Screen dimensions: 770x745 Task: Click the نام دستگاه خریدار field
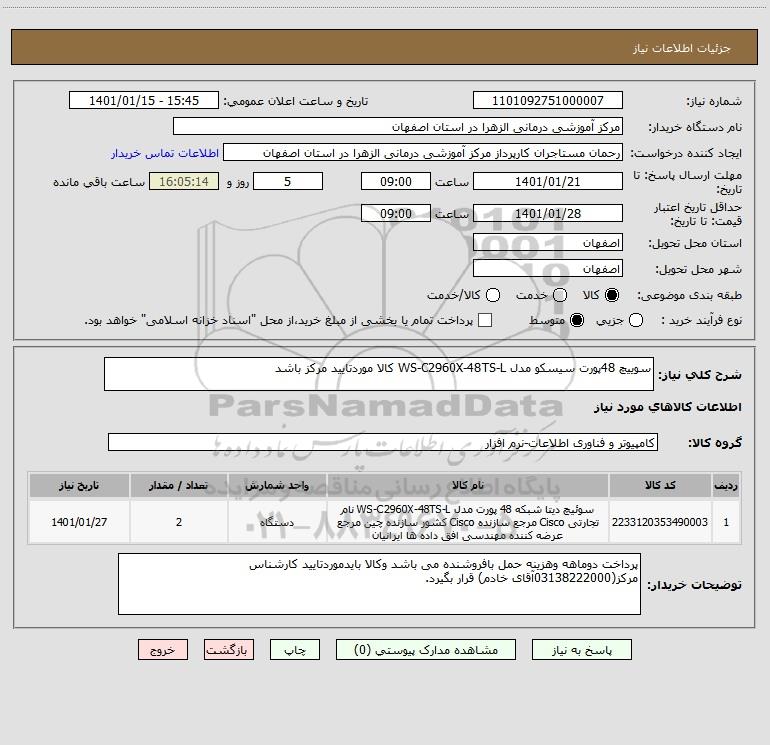click(398, 127)
